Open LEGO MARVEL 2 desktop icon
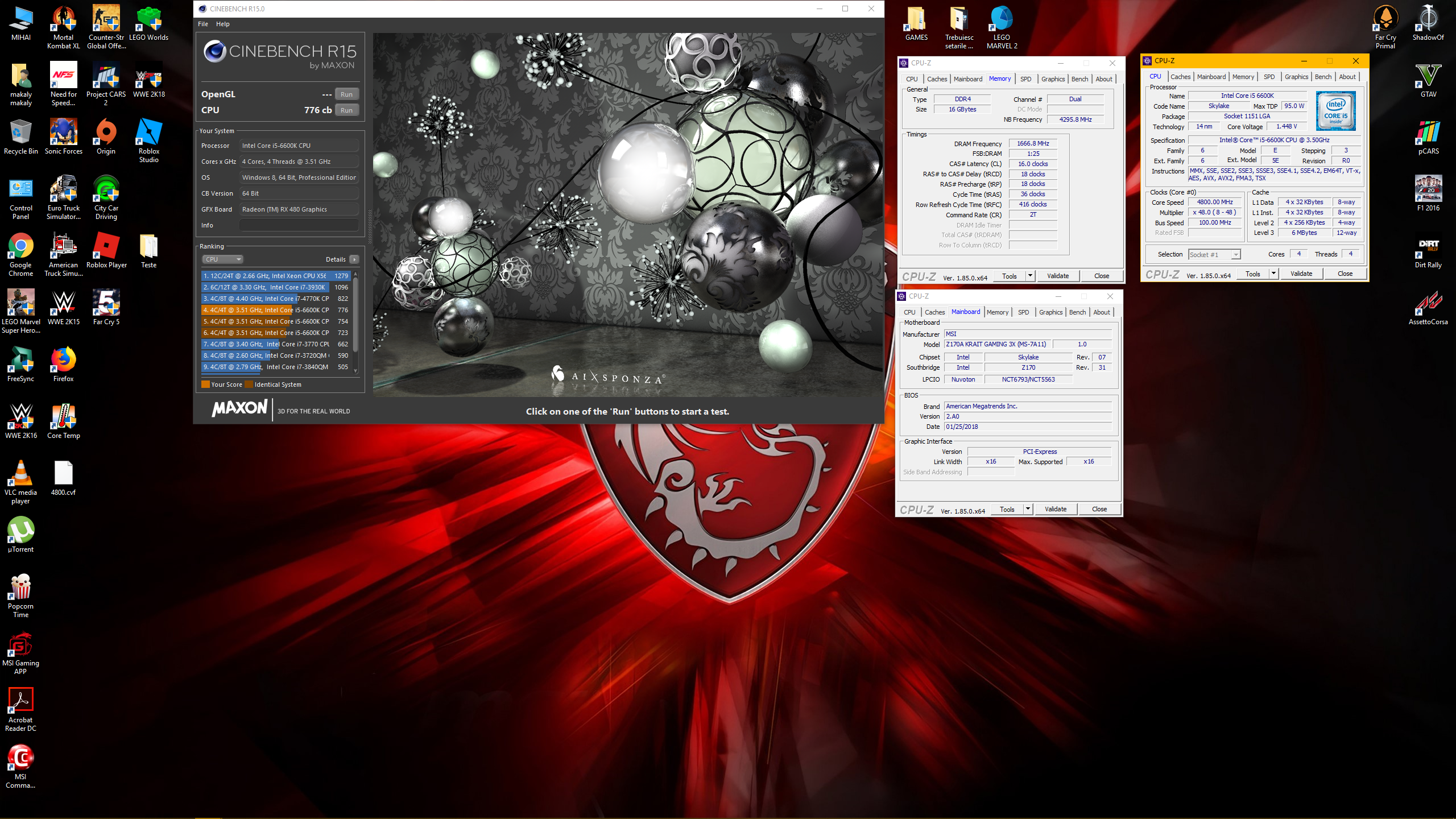 click(x=1002, y=27)
